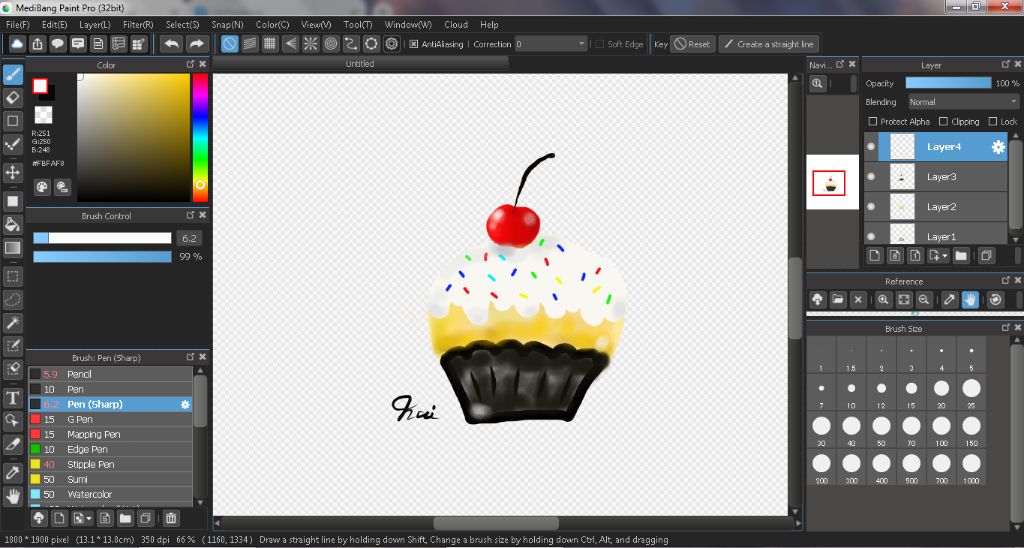This screenshot has height=548, width=1024.
Task: Select the Watercolor brush
Action: click(x=110, y=494)
